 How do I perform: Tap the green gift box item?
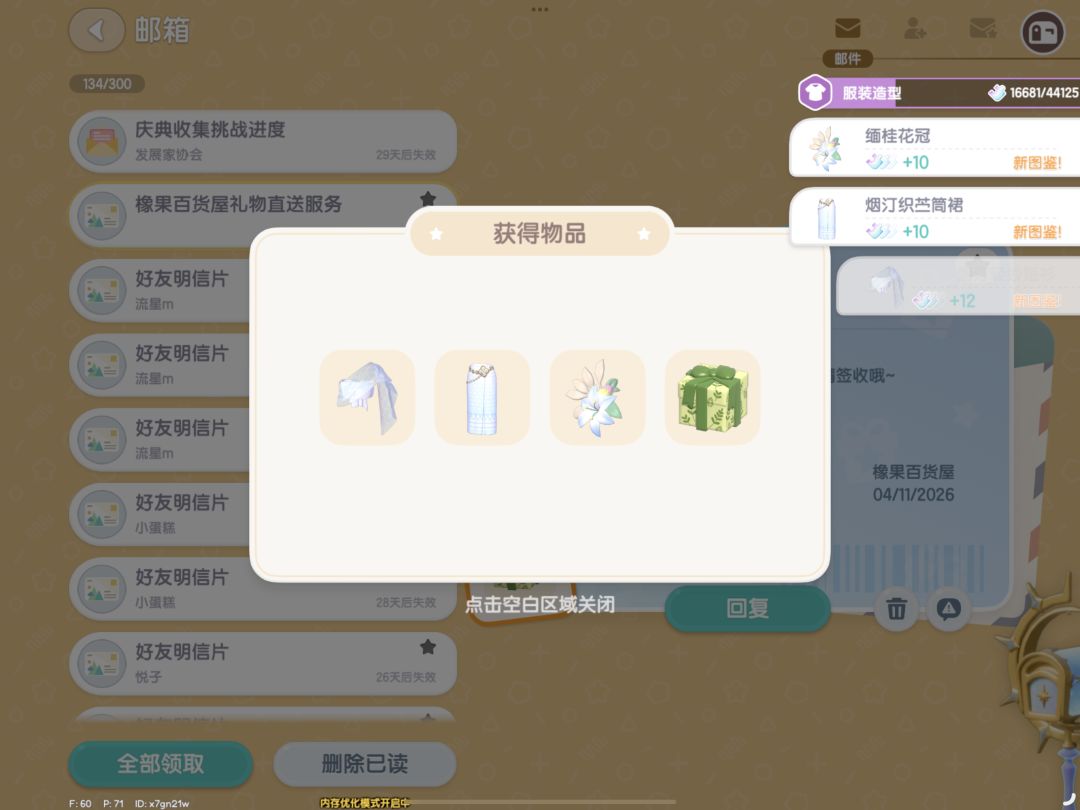[712, 397]
